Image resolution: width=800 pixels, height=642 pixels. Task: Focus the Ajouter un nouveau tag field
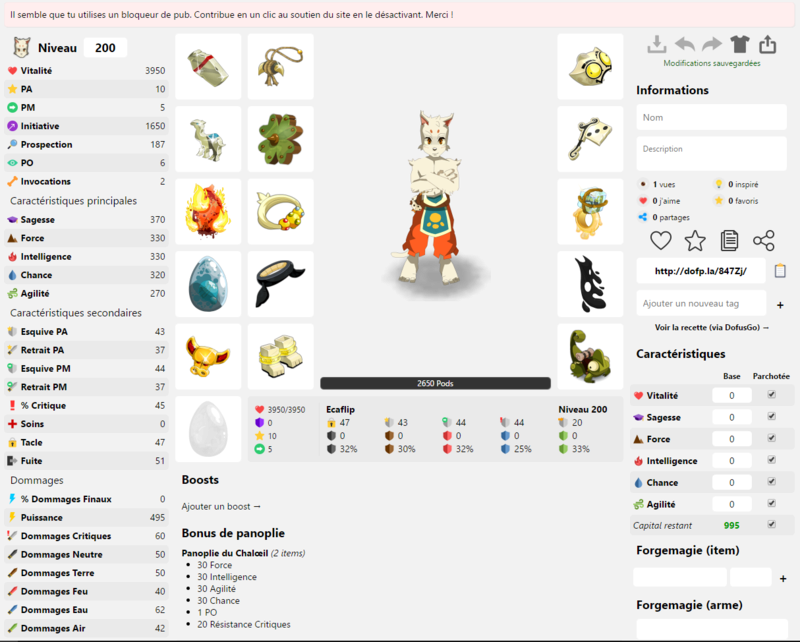pos(701,304)
